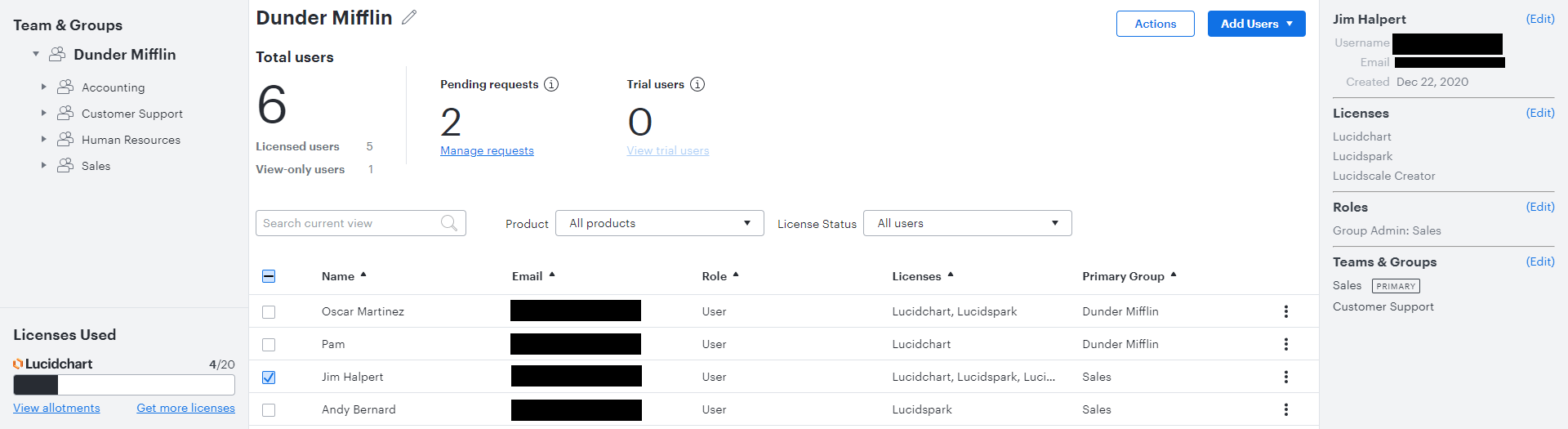Sort by Licenses using its arrow

[x=951, y=275]
